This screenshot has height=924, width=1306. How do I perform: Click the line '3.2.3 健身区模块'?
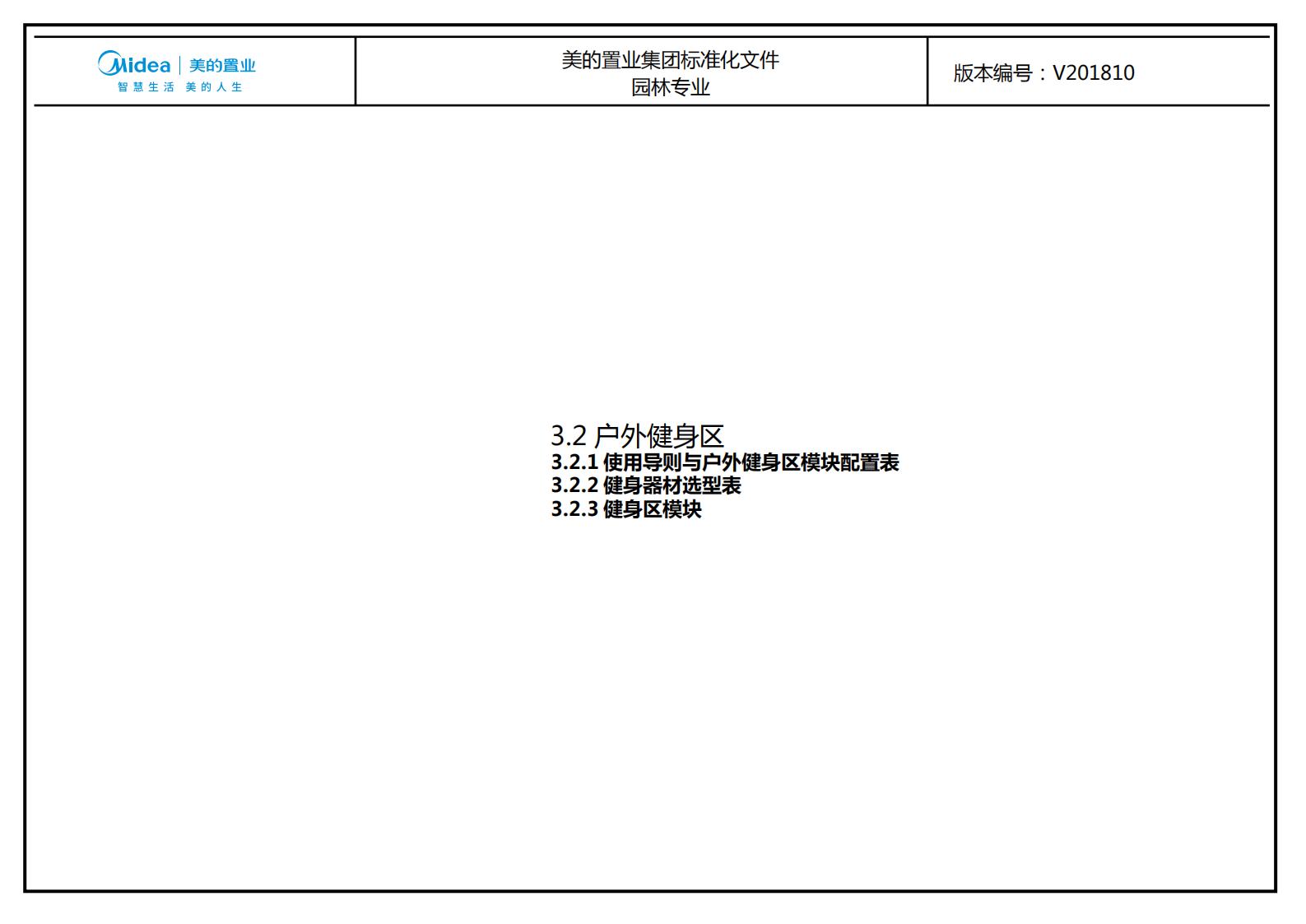[x=626, y=509]
